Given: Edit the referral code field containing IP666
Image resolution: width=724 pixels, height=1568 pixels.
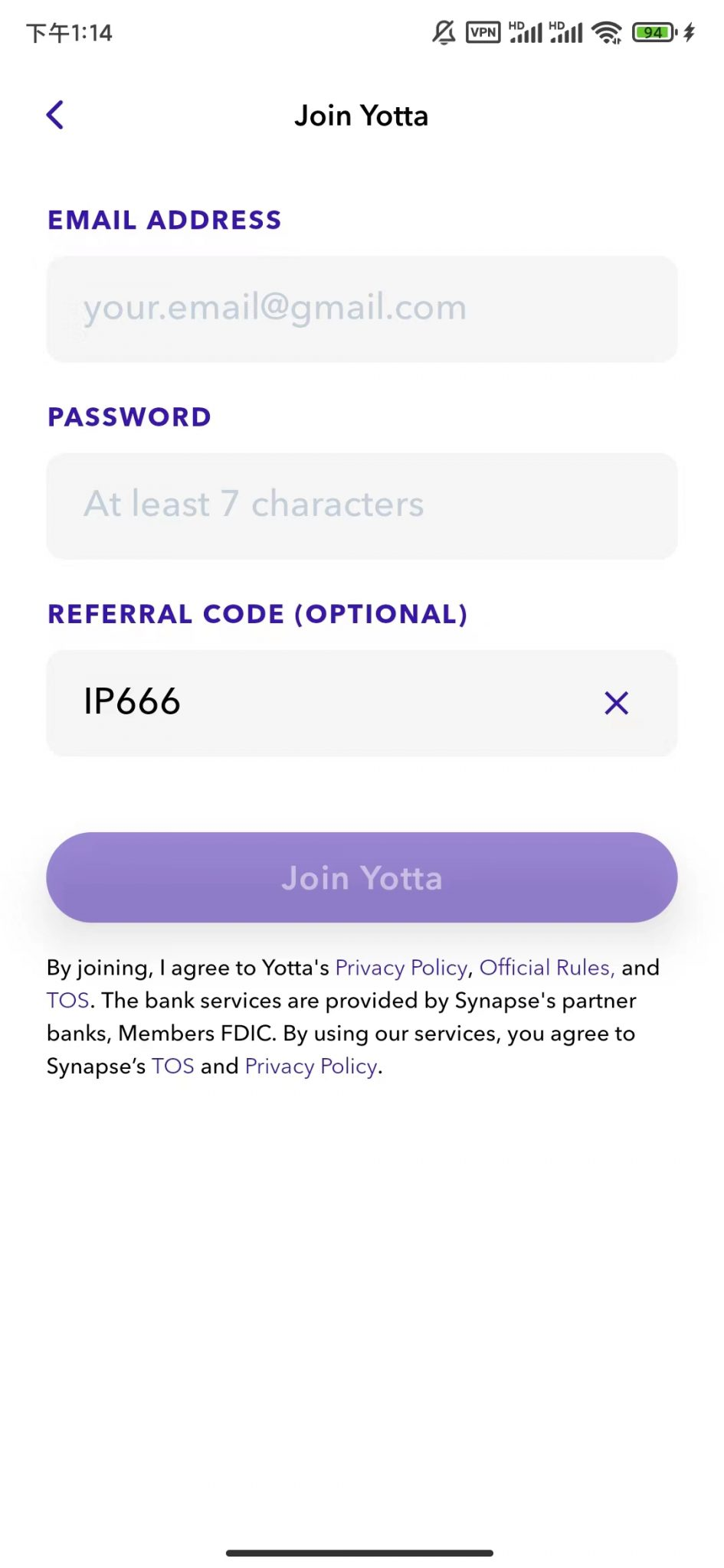Looking at the screenshot, I should pos(362,703).
